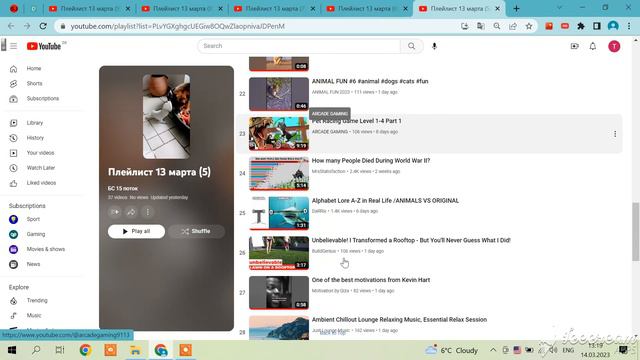Viewport: 640px width, 360px height.
Task: Open Kevin Hart motivations video title
Action: click(371, 280)
